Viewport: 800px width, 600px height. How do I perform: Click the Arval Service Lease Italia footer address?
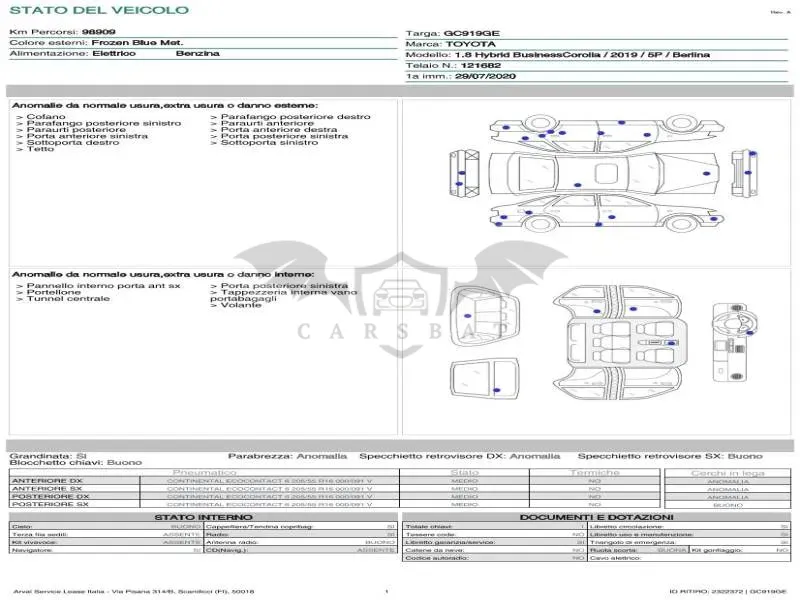134,592
